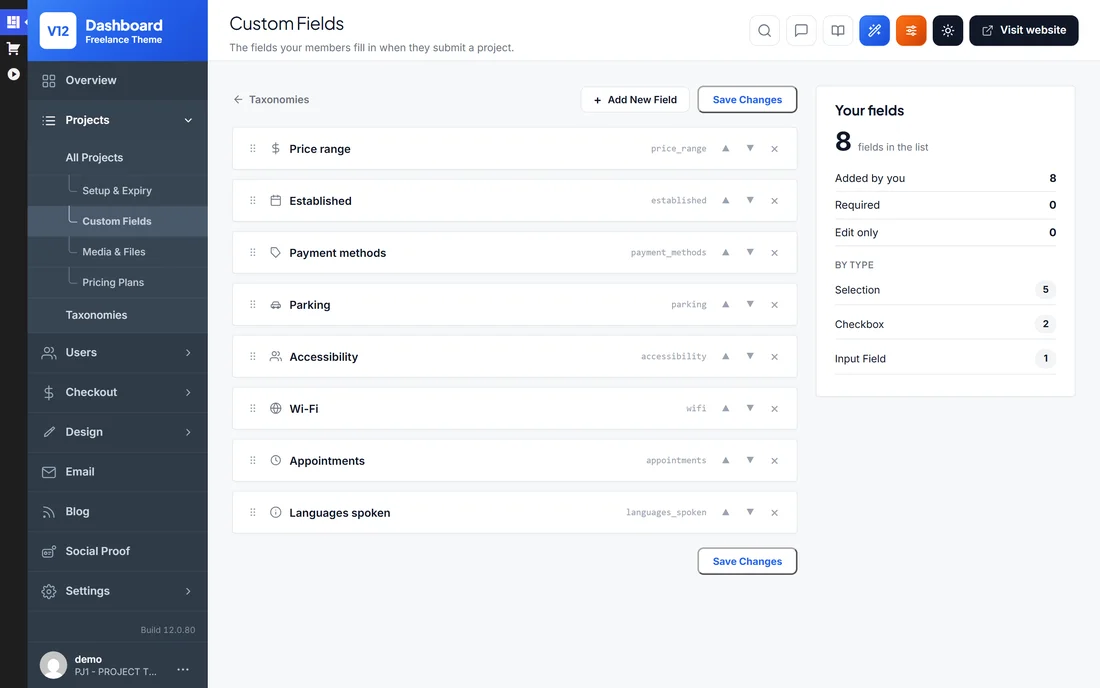This screenshot has height=688, width=1100.
Task: Expand the Design menu chevron
Action: (188, 432)
